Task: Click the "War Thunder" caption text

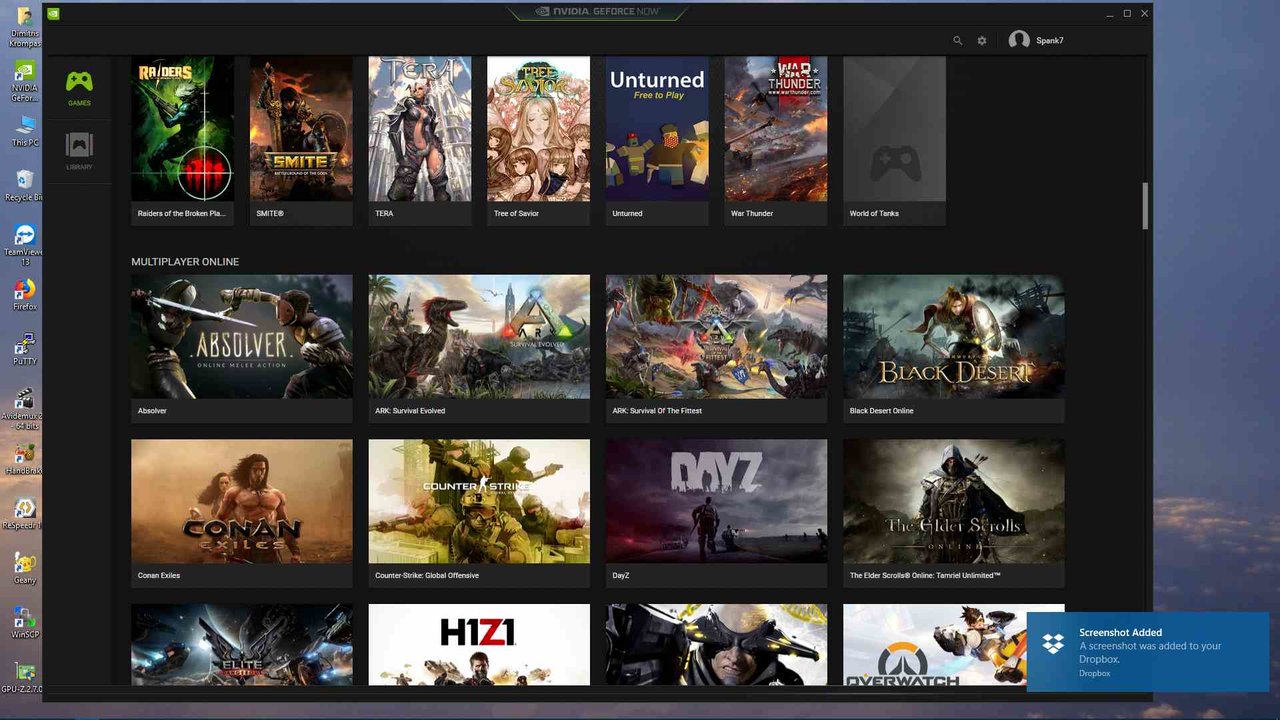Action: 752,213
